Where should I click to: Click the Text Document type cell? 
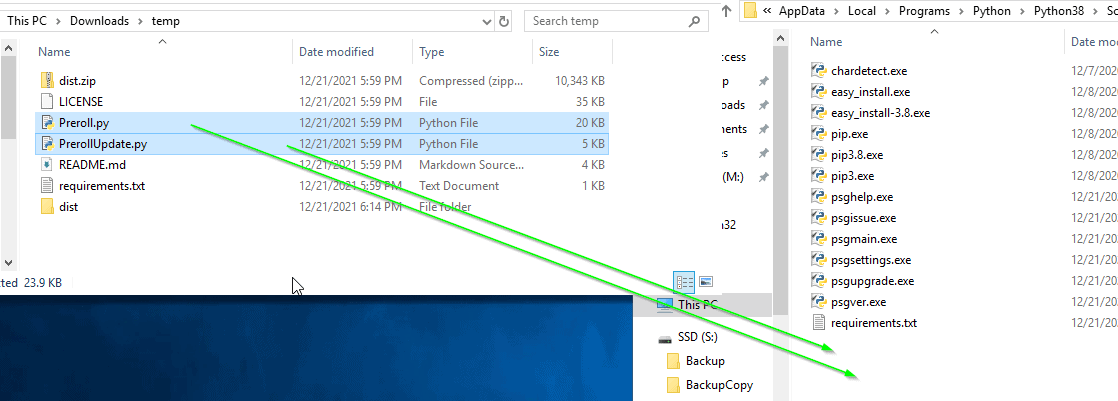459,186
